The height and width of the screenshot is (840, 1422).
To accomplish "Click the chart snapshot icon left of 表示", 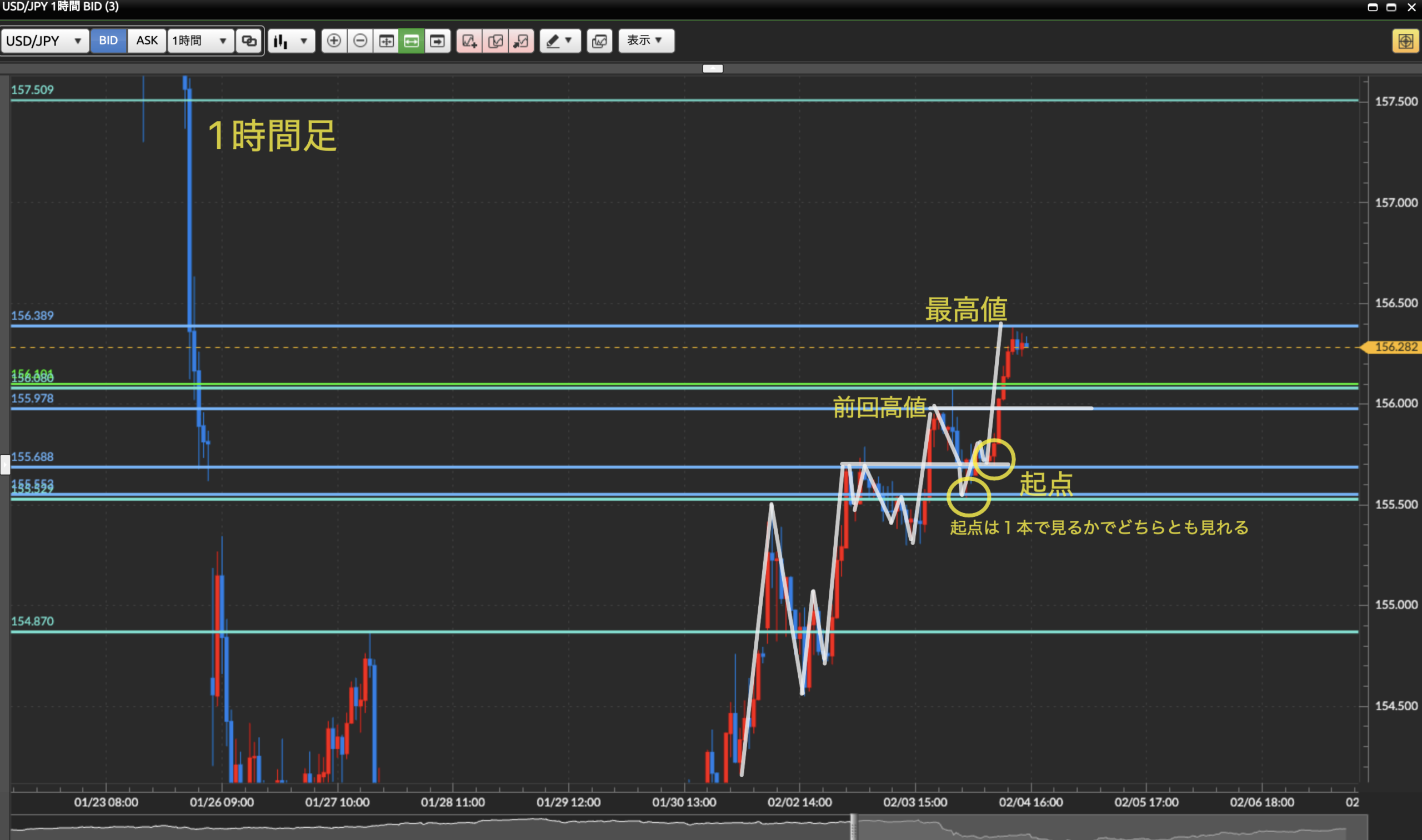I will click(599, 41).
